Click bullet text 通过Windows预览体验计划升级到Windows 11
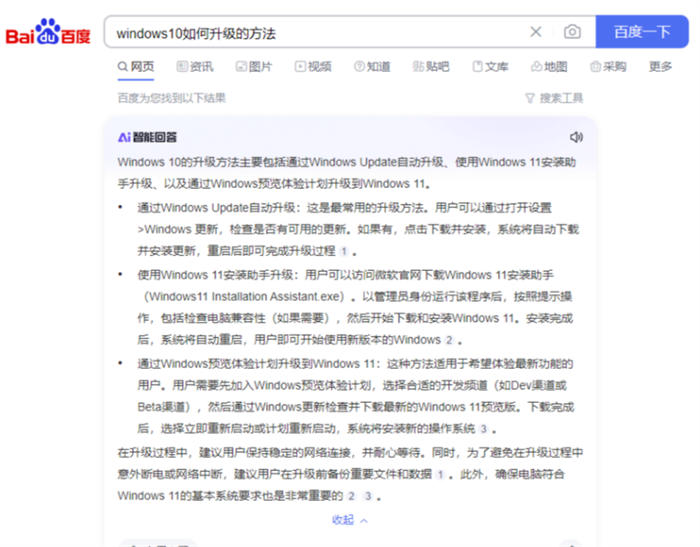The image size is (700, 547). [256, 364]
